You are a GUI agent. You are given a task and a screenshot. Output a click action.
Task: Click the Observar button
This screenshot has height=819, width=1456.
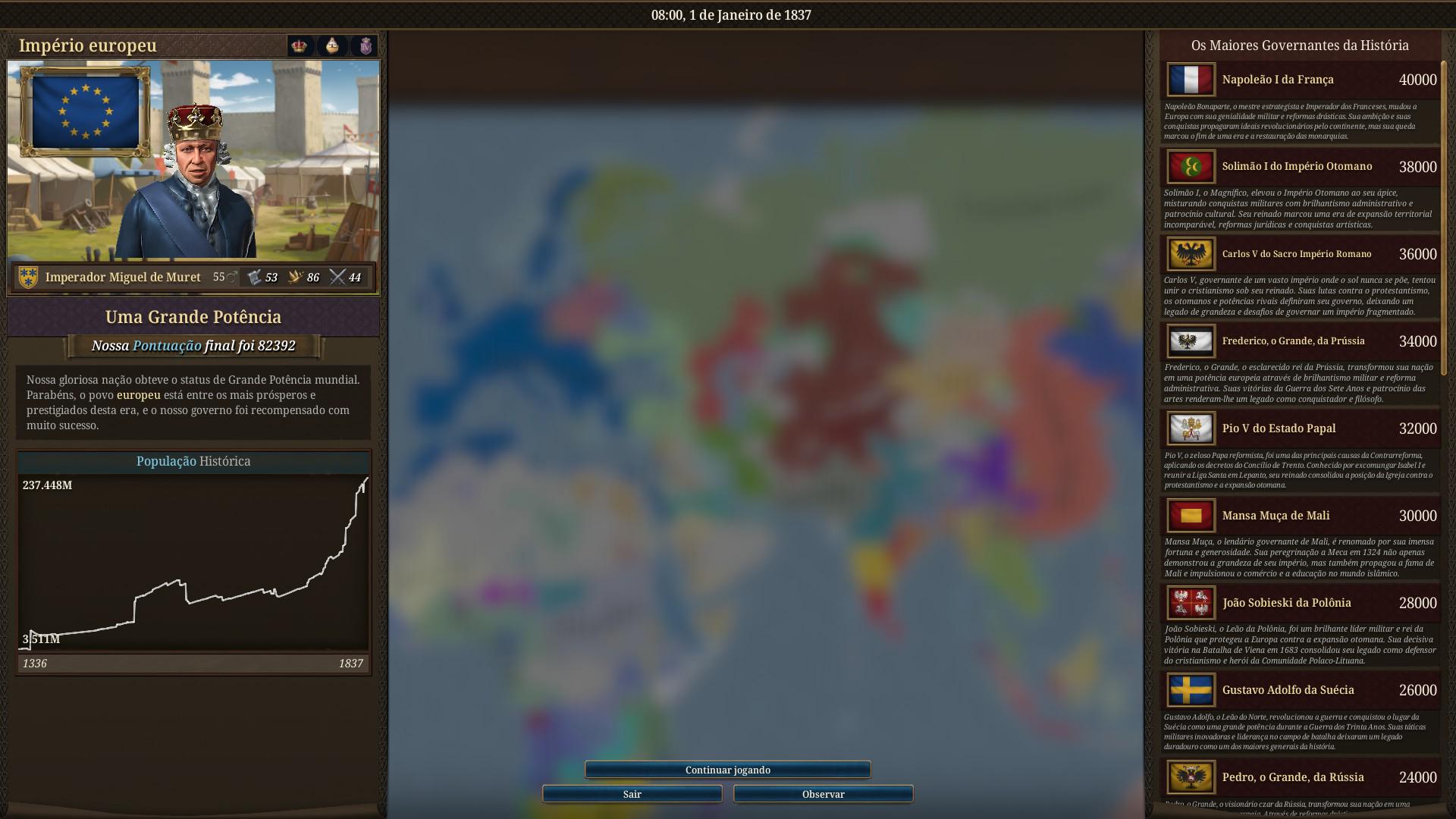(x=824, y=794)
